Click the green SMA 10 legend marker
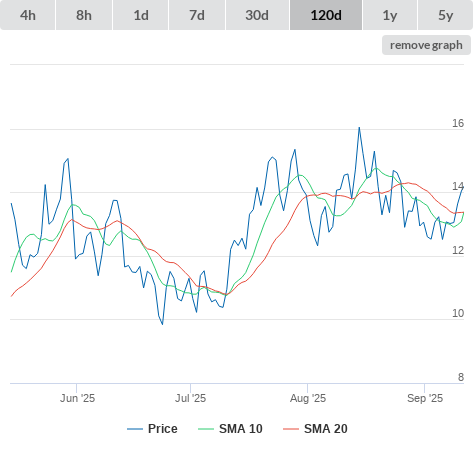 (x=206, y=429)
